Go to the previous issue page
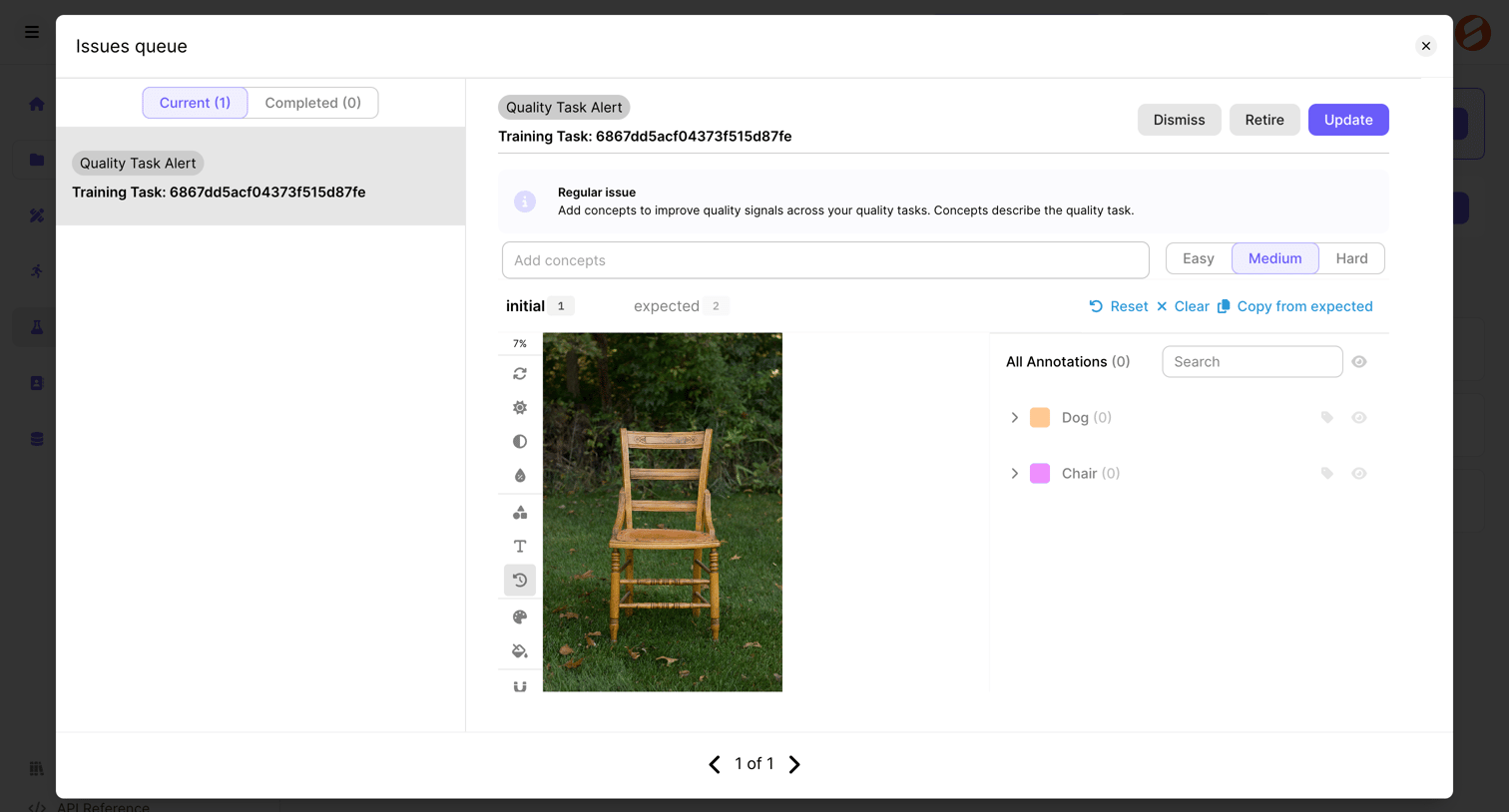The image size is (1509, 812). [x=715, y=765]
